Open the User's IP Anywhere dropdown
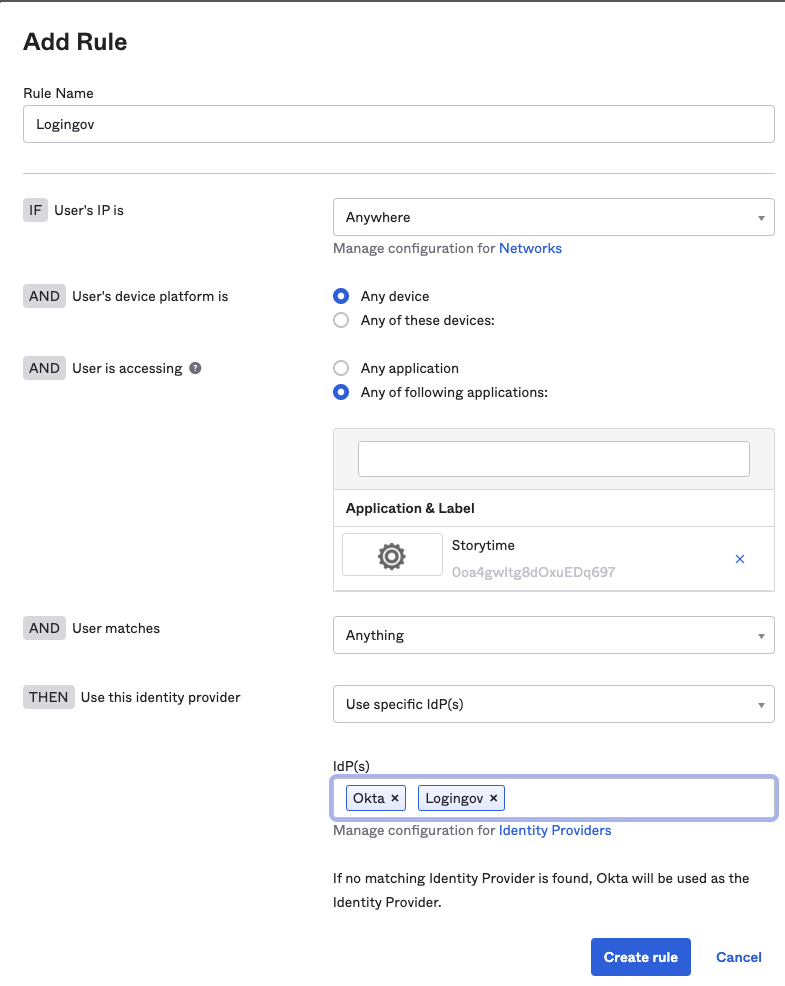Screen dimensions: 785x986 pos(553,217)
